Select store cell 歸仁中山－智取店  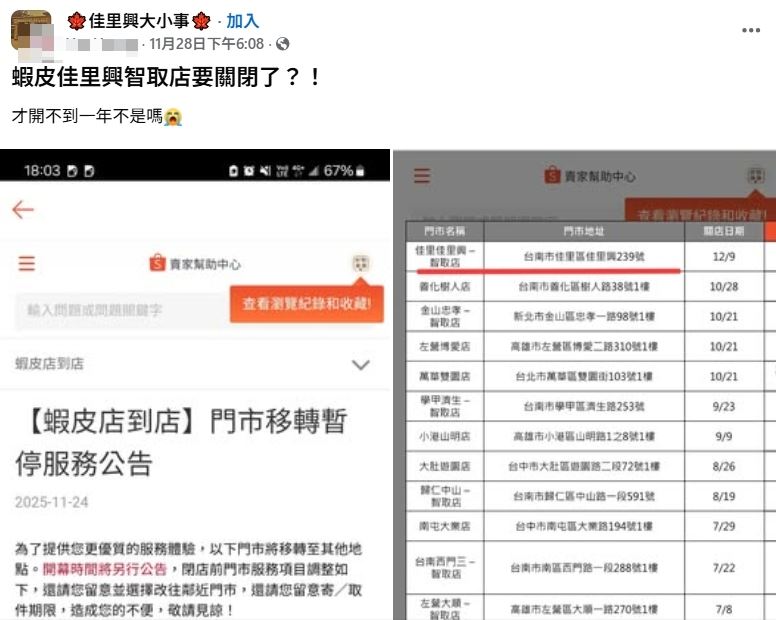point(444,496)
